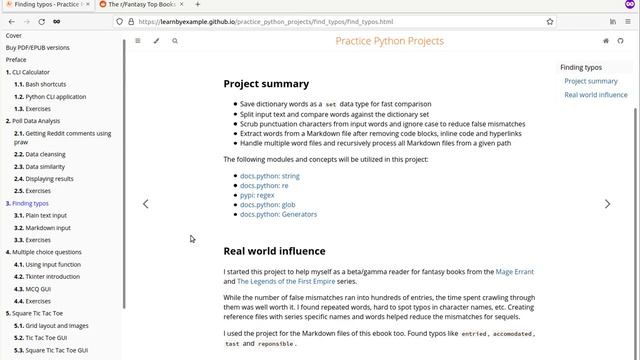640x360 pixels.
Task: Click the browser forward arrow
Action: pos(27,22)
